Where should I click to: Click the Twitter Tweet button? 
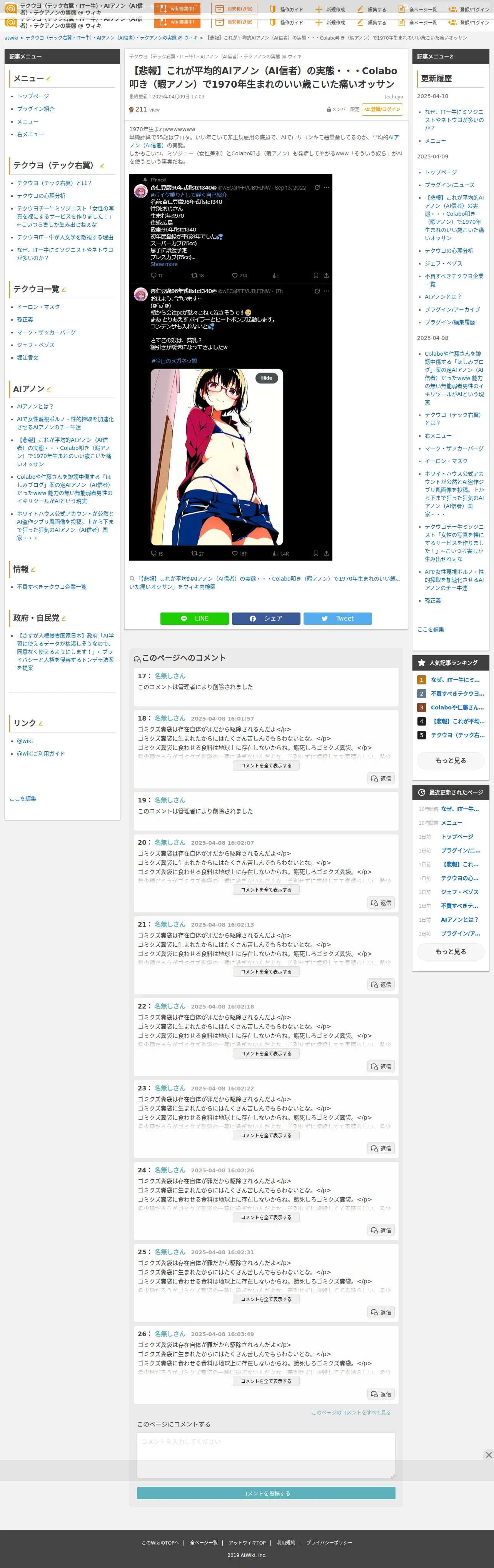point(337,618)
